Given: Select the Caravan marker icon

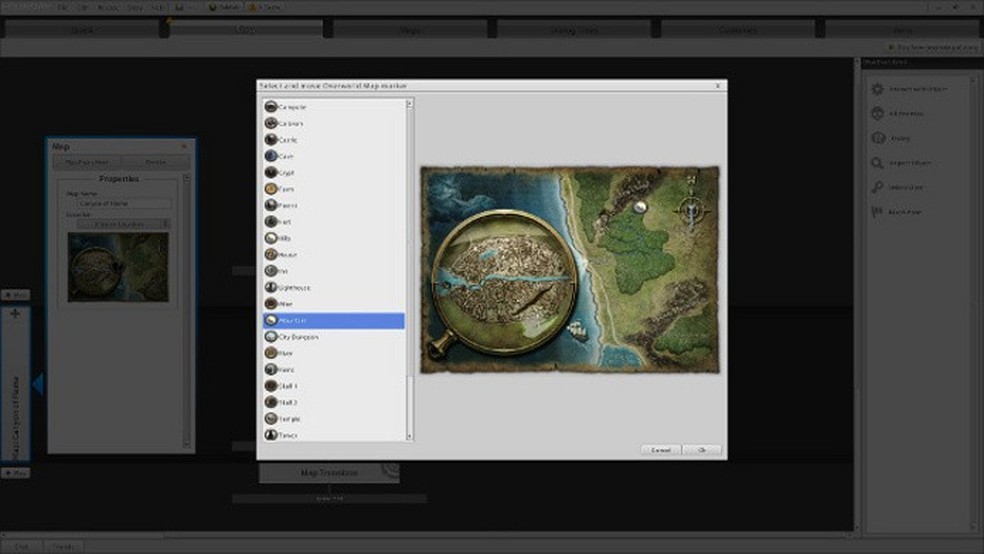Looking at the screenshot, I should coord(271,124).
